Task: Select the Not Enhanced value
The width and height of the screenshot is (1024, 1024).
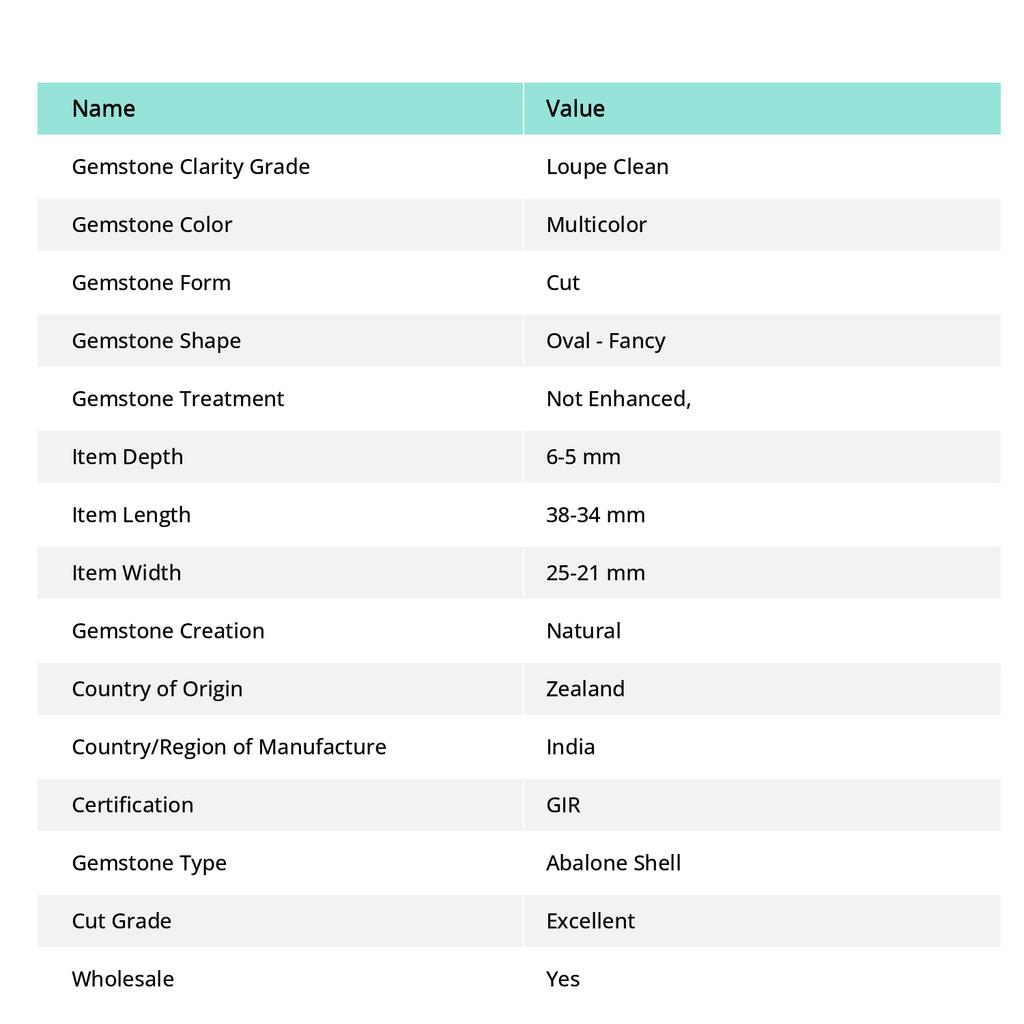Action: coord(618,398)
